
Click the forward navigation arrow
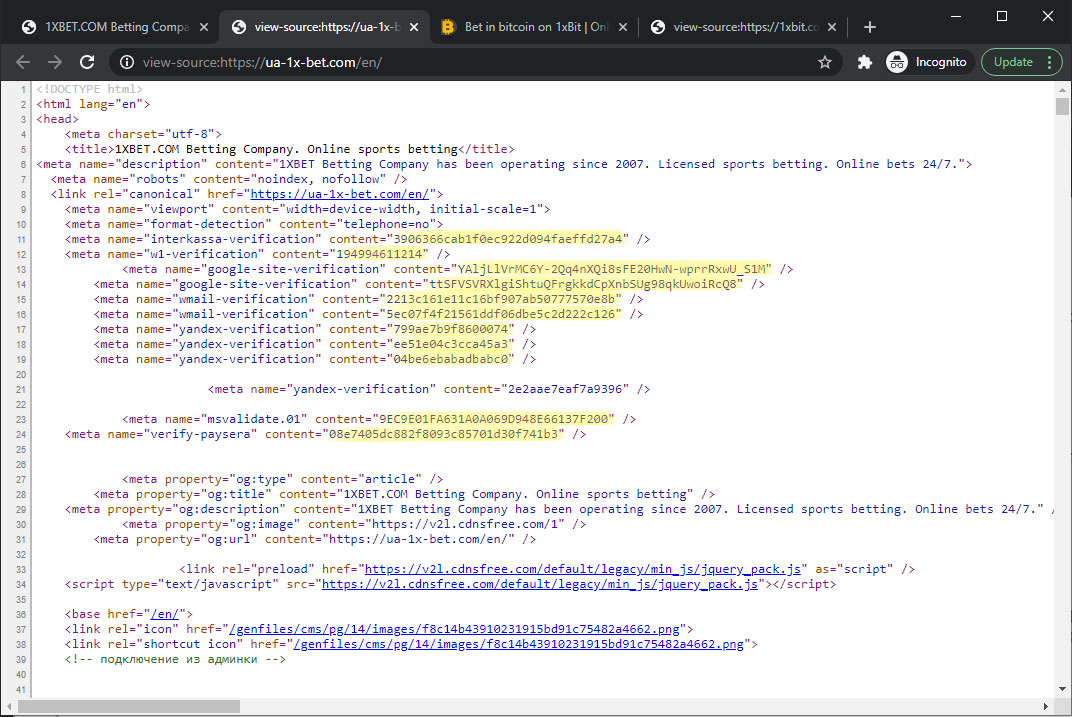(x=55, y=62)
